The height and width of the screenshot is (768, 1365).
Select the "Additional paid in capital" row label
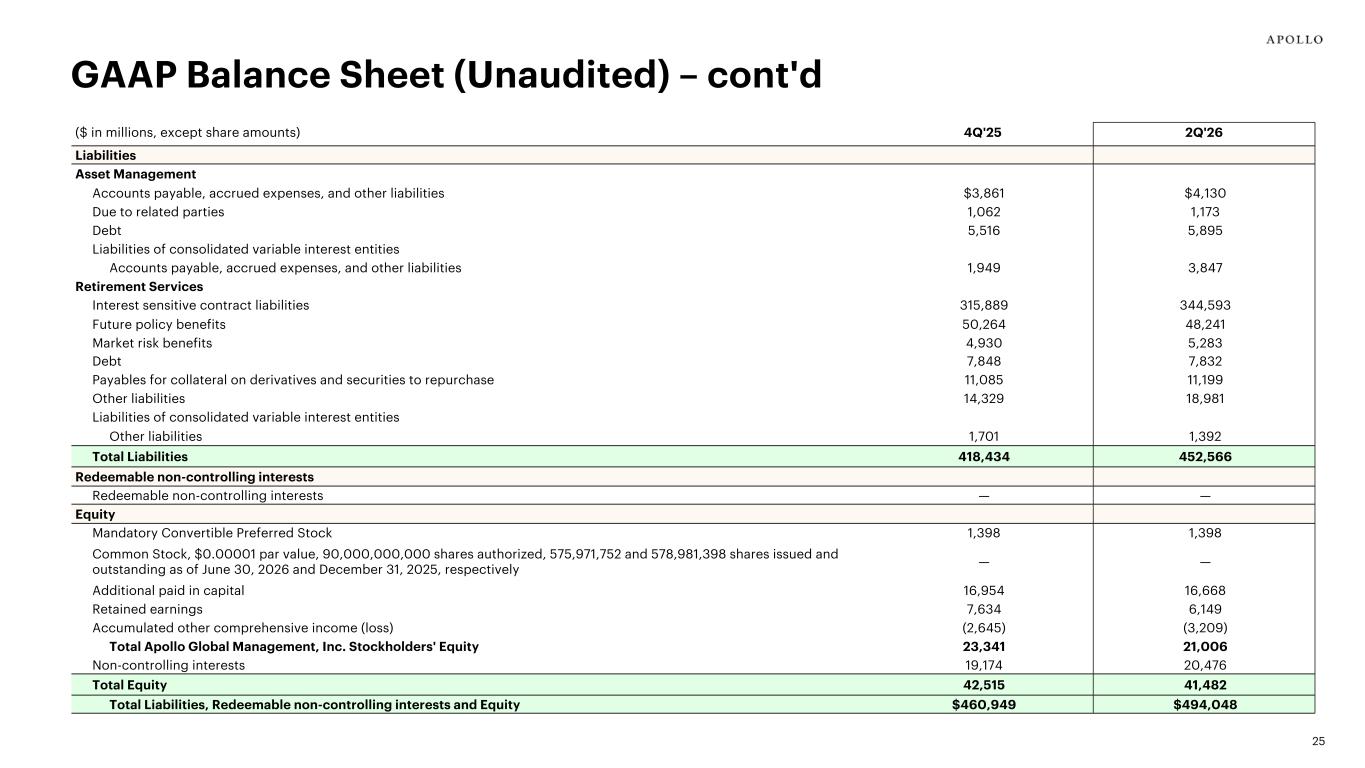tap(168, 590)
